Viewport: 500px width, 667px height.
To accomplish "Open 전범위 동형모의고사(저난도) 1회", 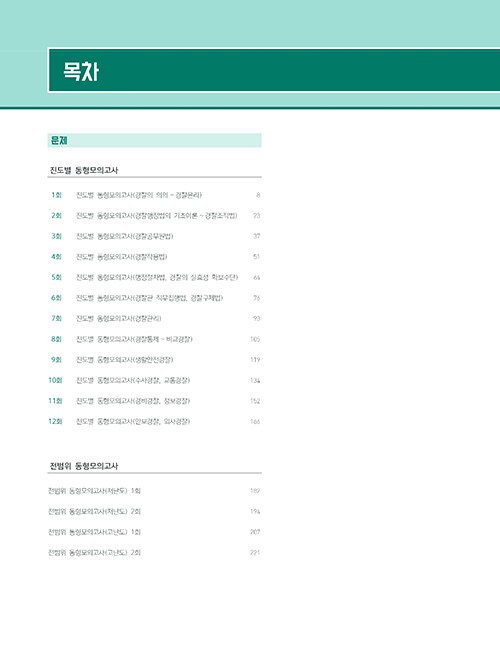I will (154, 491).
